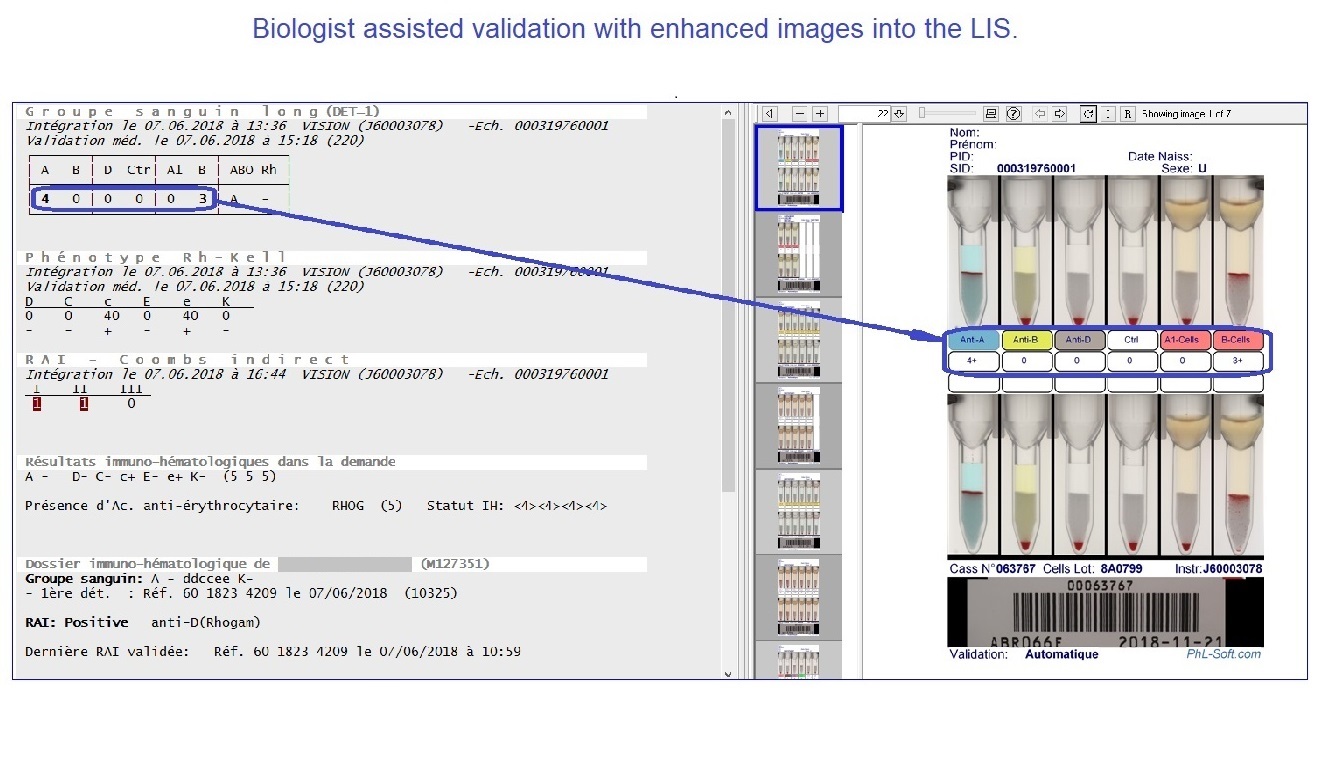Image resolution: width=1331 pixels, height=769 pixels.
Task: Select the third cassette thumbnail
Action: (798, 340)
